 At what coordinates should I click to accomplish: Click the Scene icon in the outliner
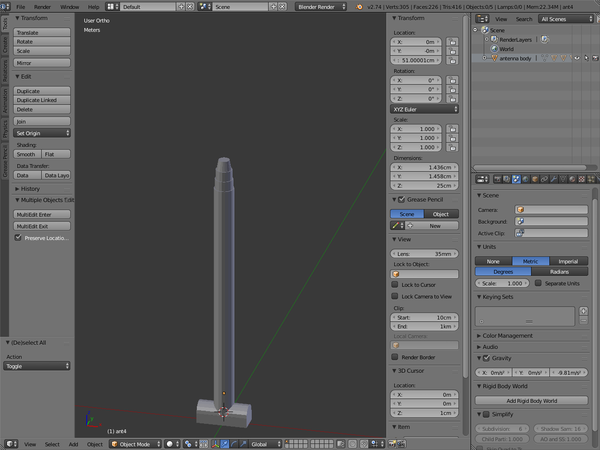click(485, 30)
